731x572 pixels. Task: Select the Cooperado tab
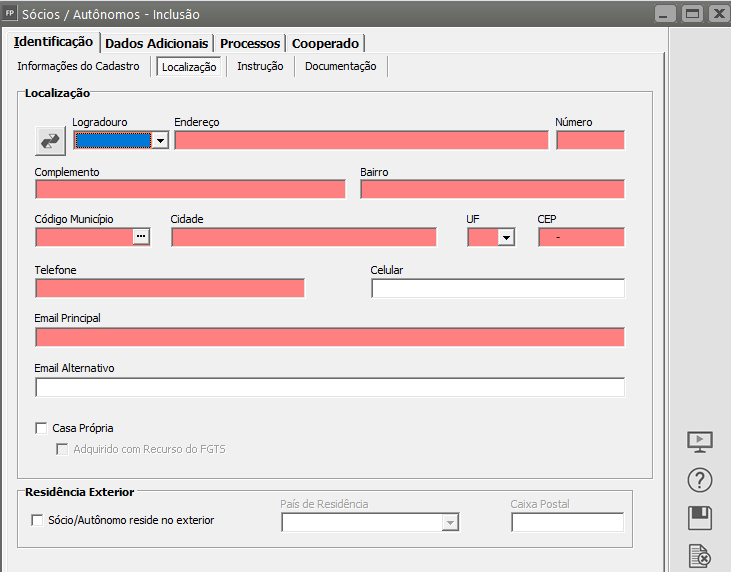tap(325, 43)
